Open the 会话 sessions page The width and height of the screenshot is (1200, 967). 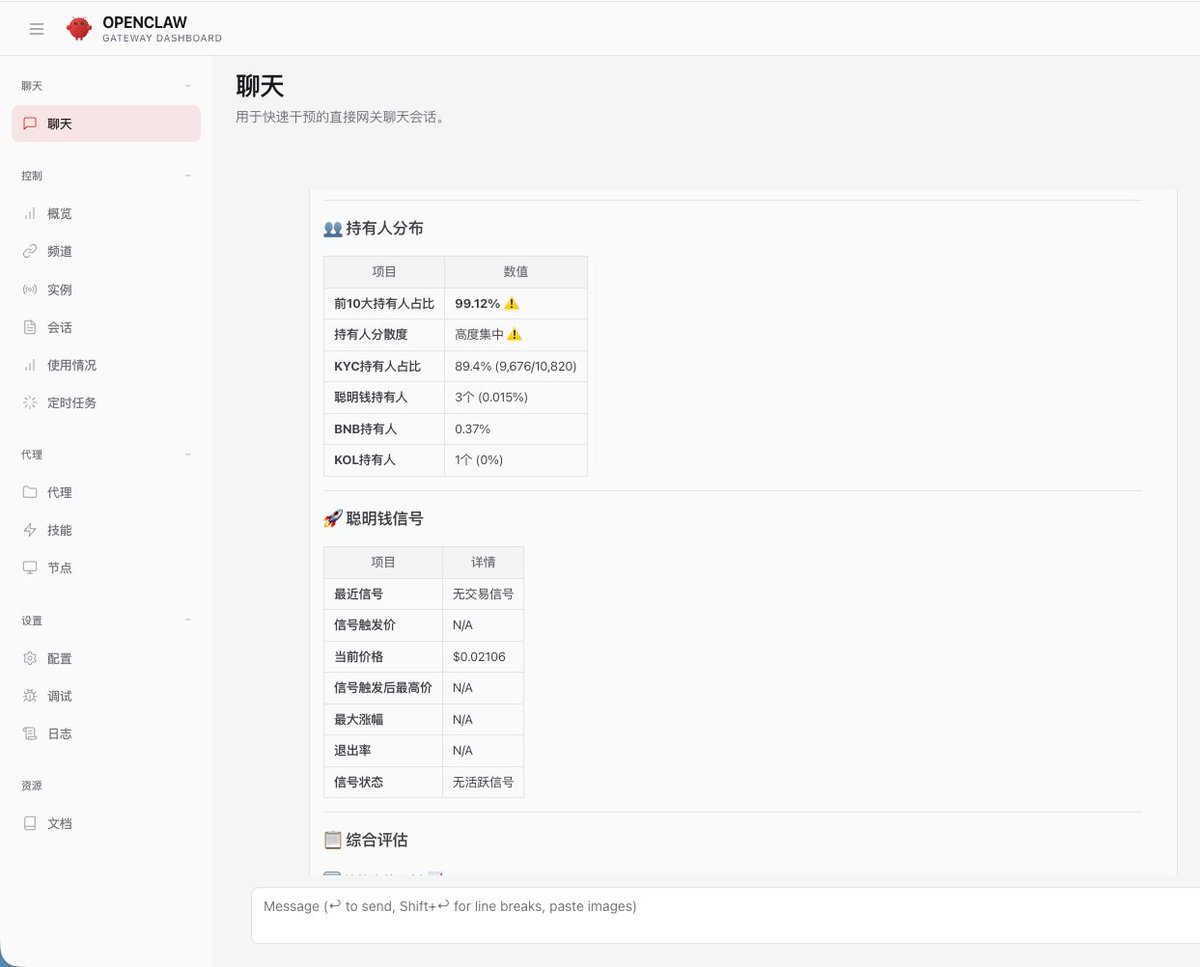[106, 327]
